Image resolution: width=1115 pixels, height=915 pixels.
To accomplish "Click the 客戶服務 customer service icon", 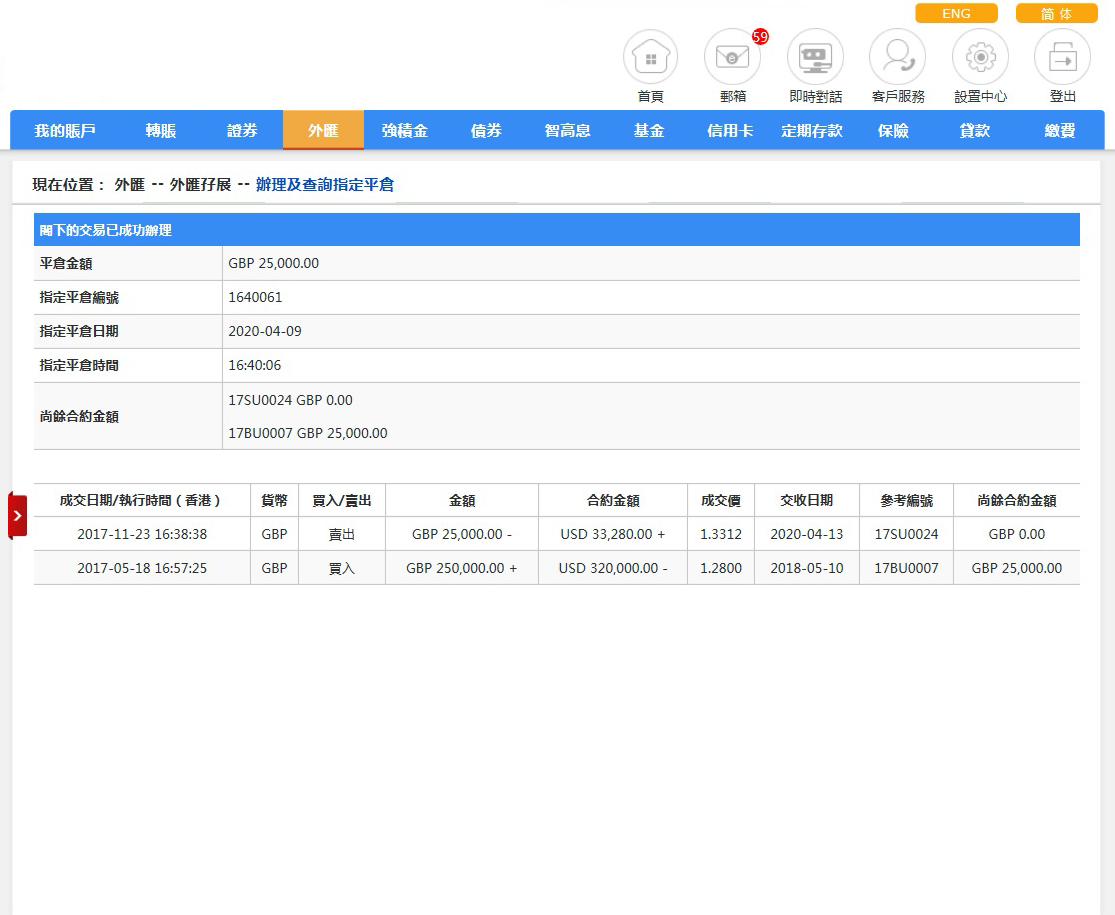I will tap(897, 58).
